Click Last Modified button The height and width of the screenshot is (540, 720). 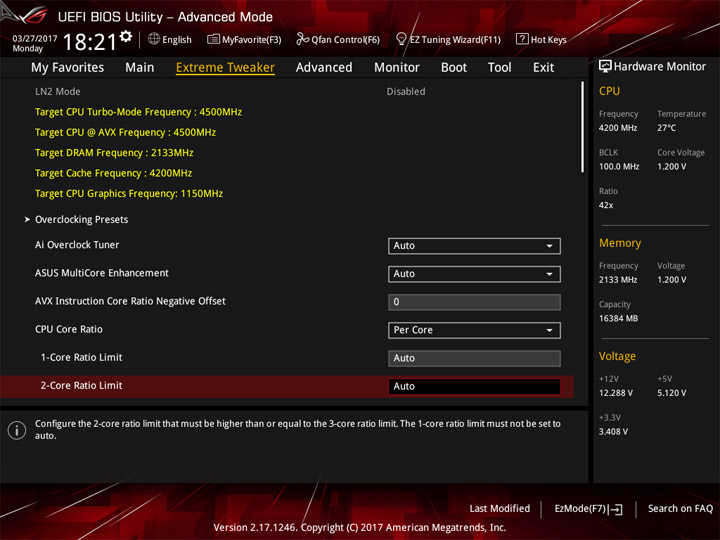click(x=500, y=508)
